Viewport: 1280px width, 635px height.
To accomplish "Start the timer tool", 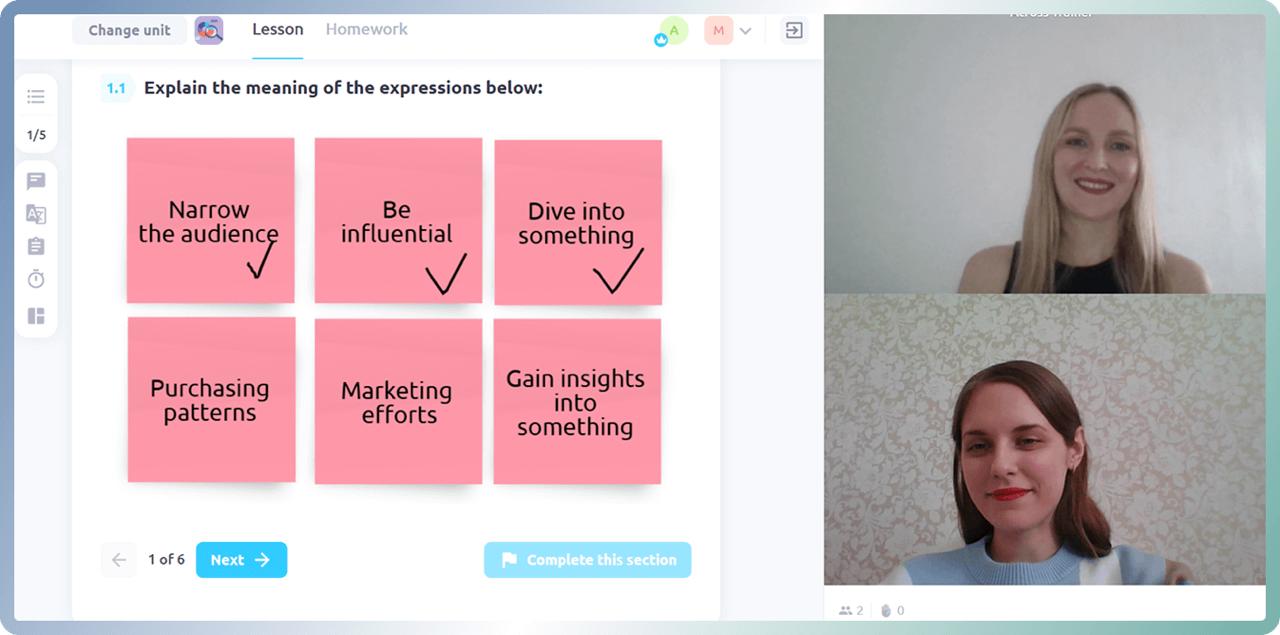I will click(36, 279).
